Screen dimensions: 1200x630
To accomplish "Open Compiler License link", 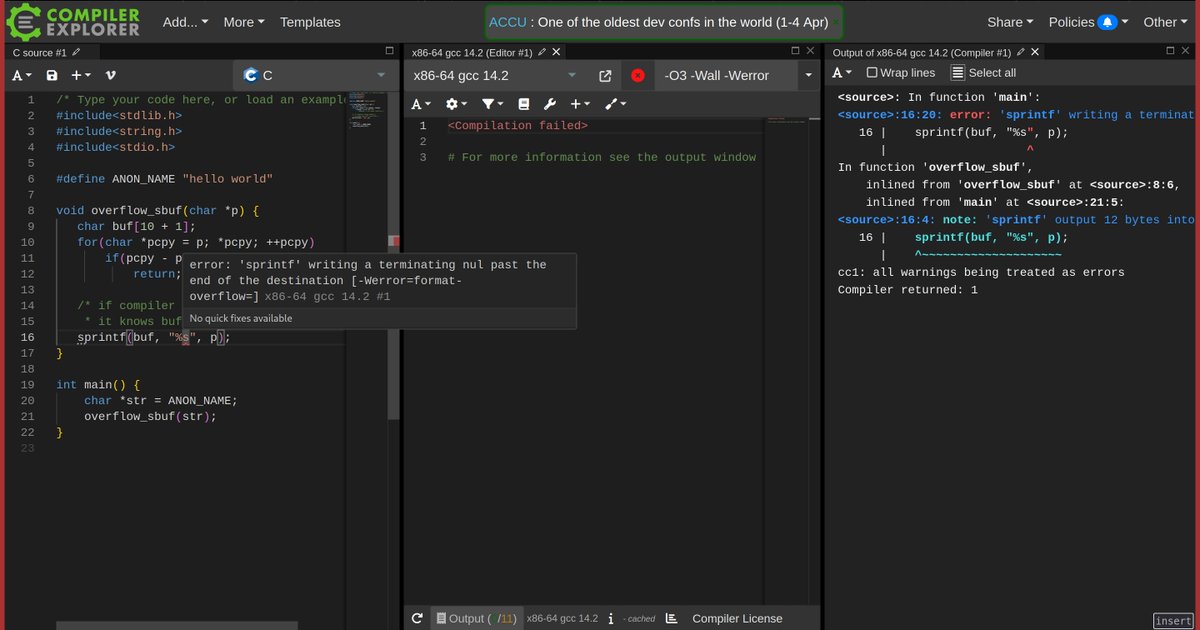I will pos(737,618).
